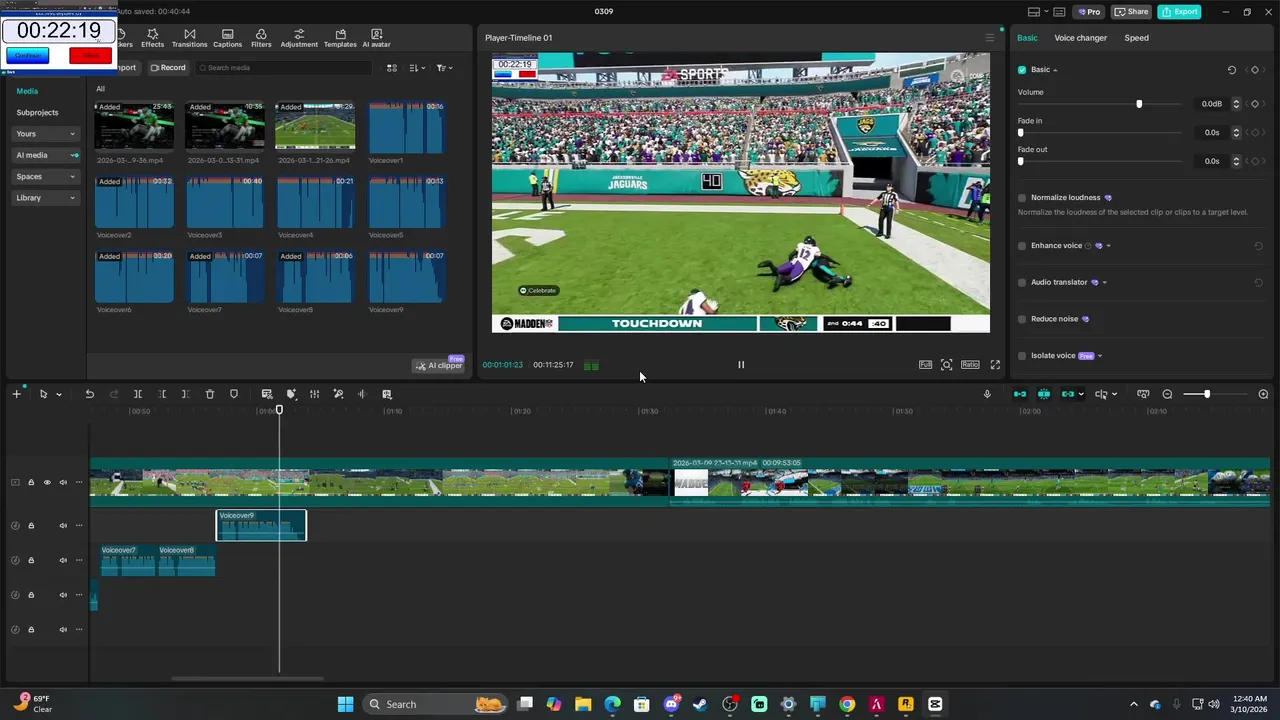Click the Export button

click(1180, 12)
